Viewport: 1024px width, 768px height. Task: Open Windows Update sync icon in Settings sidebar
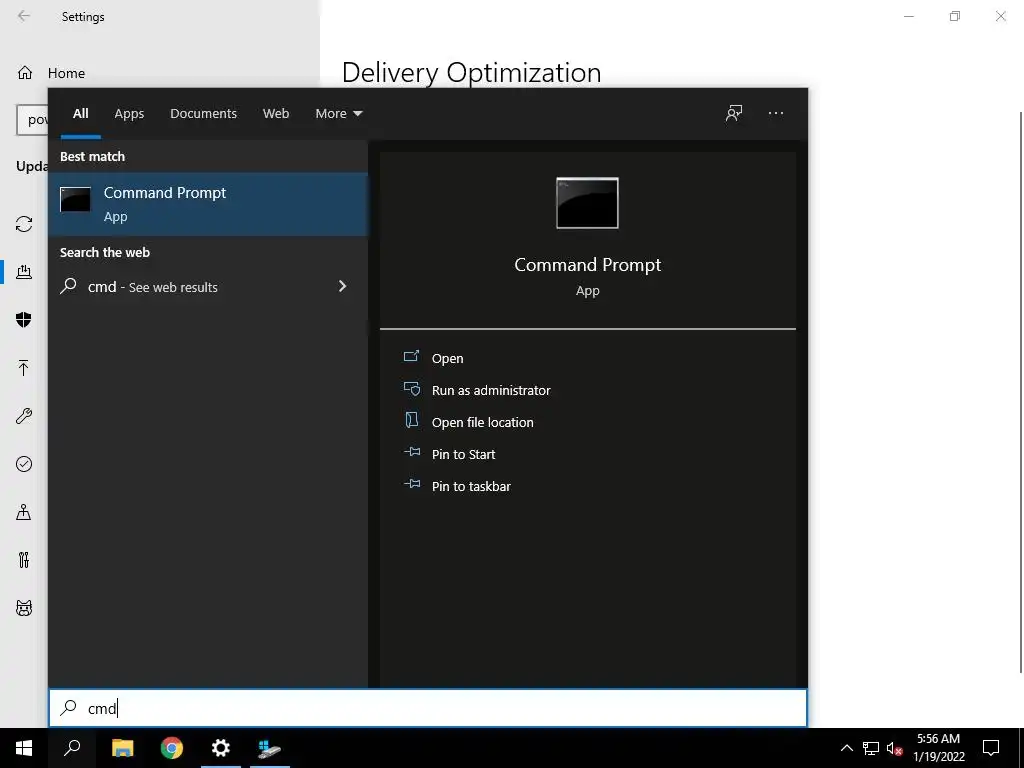24,224
